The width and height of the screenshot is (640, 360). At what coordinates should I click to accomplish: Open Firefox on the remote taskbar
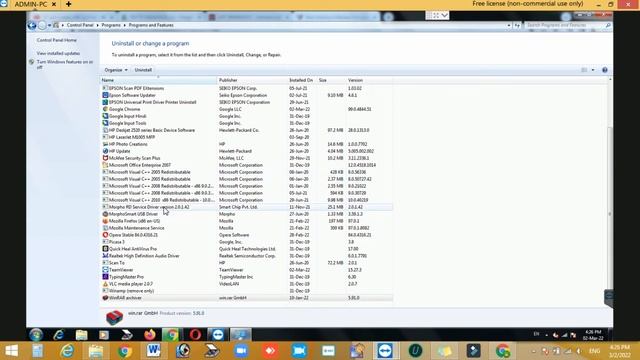(x=150, y=335)
